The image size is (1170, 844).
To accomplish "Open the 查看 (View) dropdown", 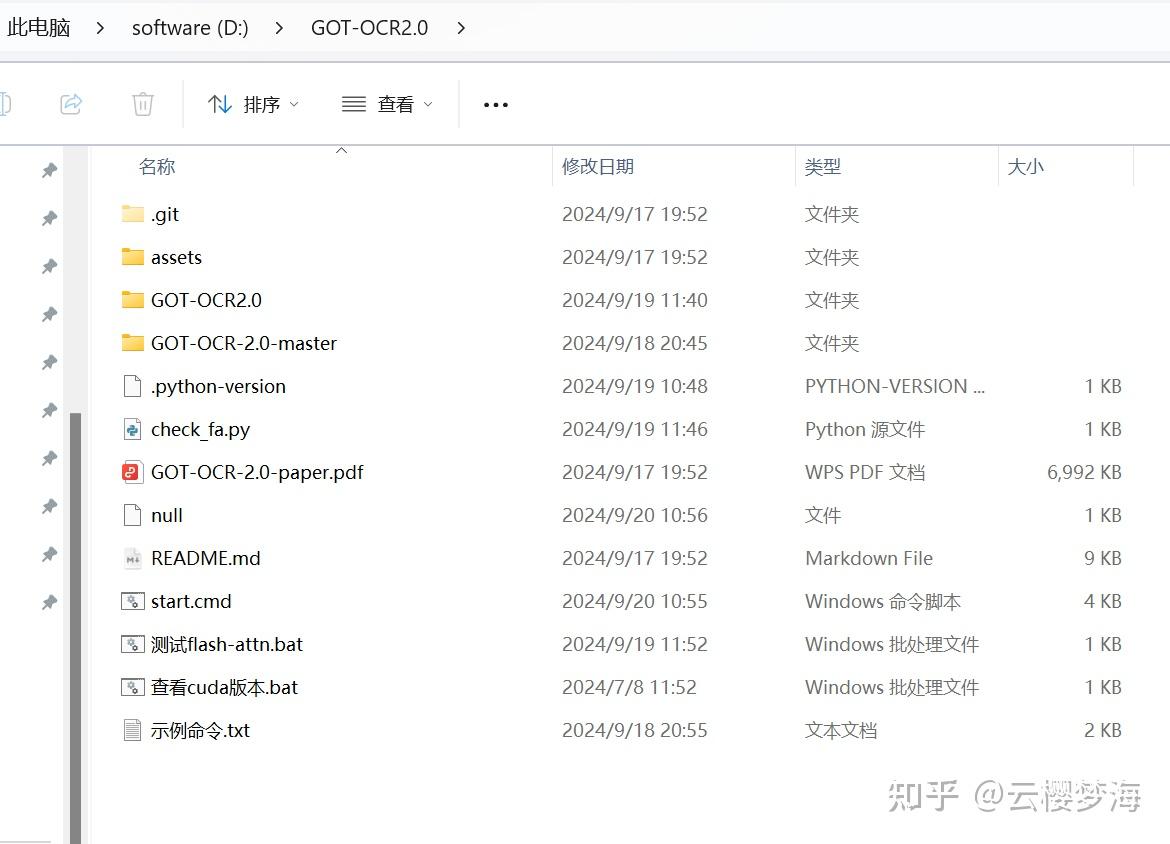I will [388, 104].
